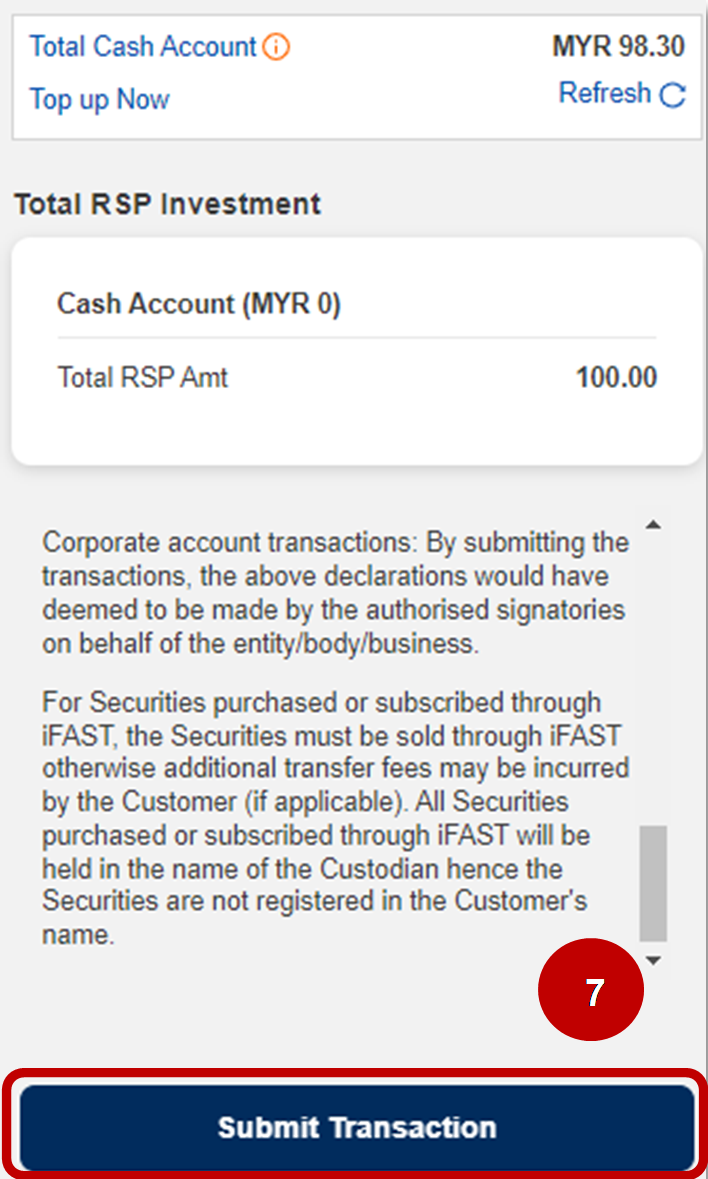The width and height of the screenshot is (708, 1179).
Task: Click the down arrow below the scrollbar
Action: (x=655, y=958)
